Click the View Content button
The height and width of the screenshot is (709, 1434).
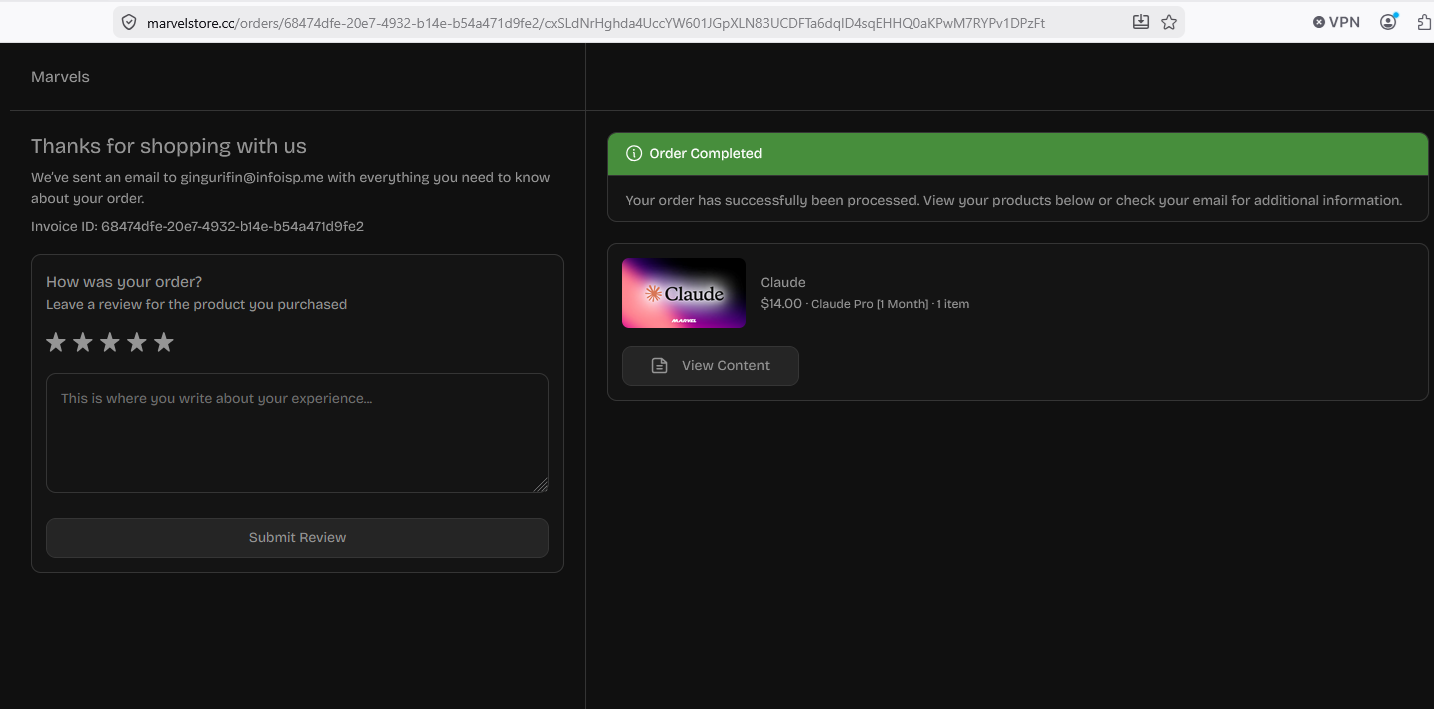[710, 366]
